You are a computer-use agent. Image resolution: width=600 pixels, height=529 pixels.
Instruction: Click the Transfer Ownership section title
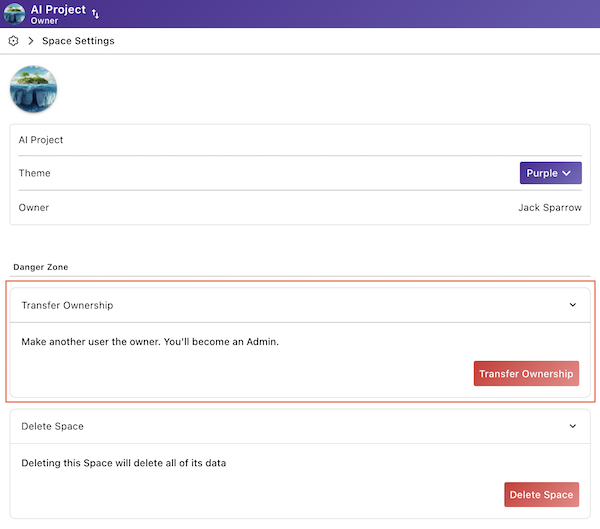pyautogui.click(x=67, y=305)
